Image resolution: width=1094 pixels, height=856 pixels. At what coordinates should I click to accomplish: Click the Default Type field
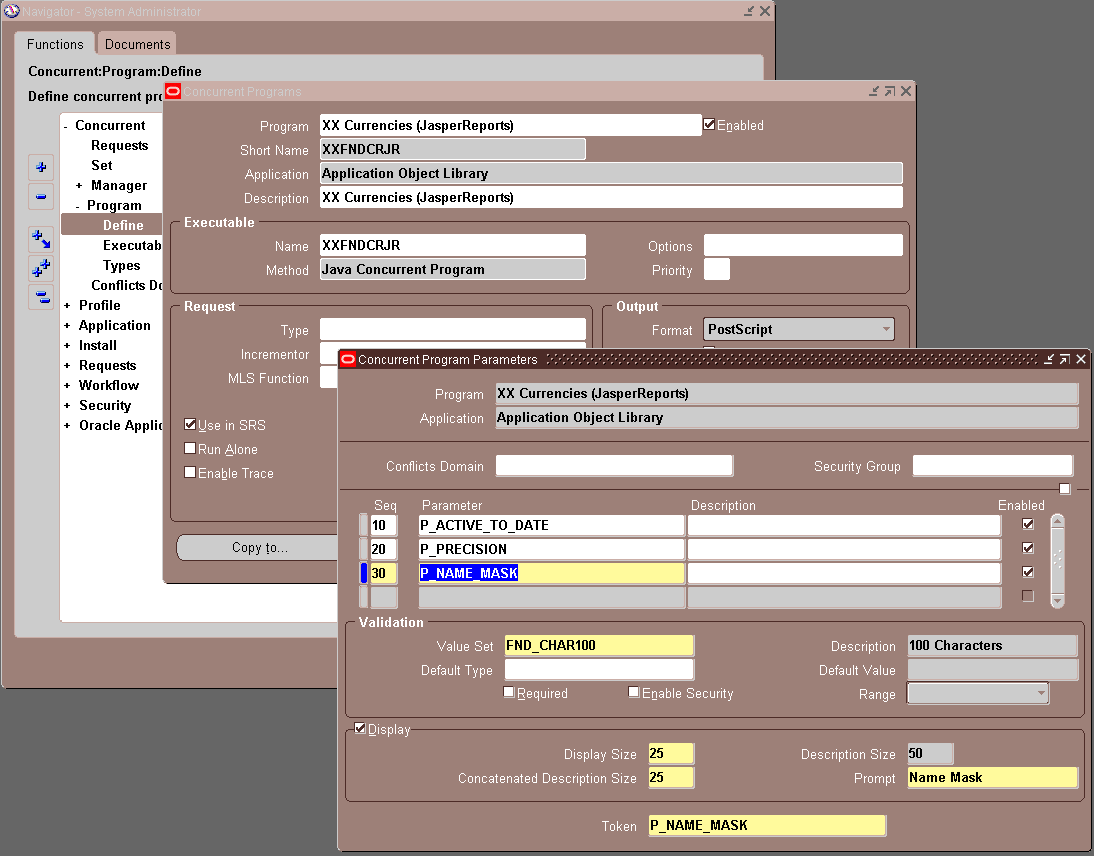pyautogui.click(x=599, y=670)
